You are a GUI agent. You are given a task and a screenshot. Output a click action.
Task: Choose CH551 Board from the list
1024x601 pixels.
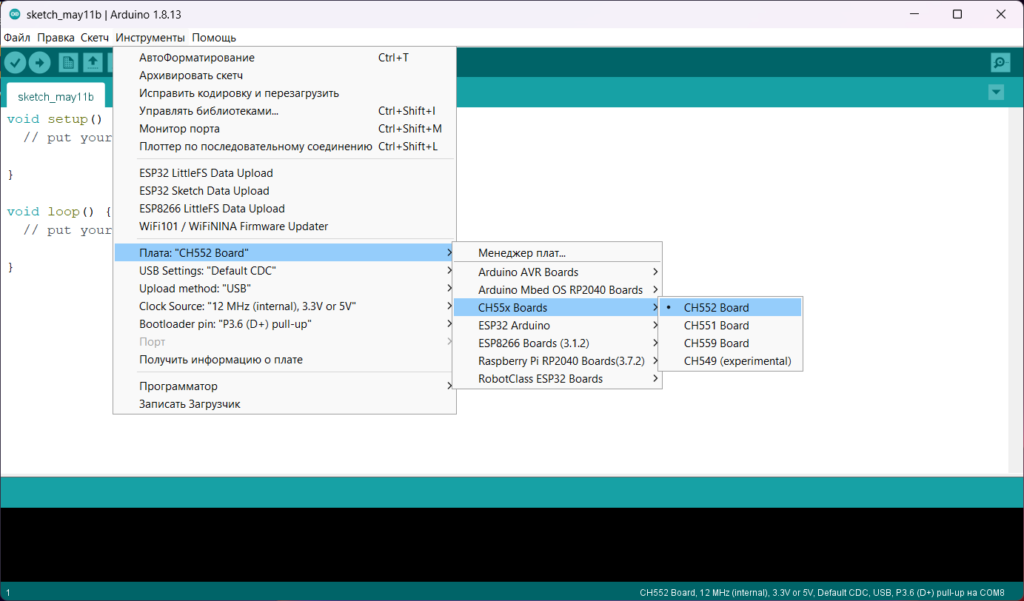coord(716,326)
